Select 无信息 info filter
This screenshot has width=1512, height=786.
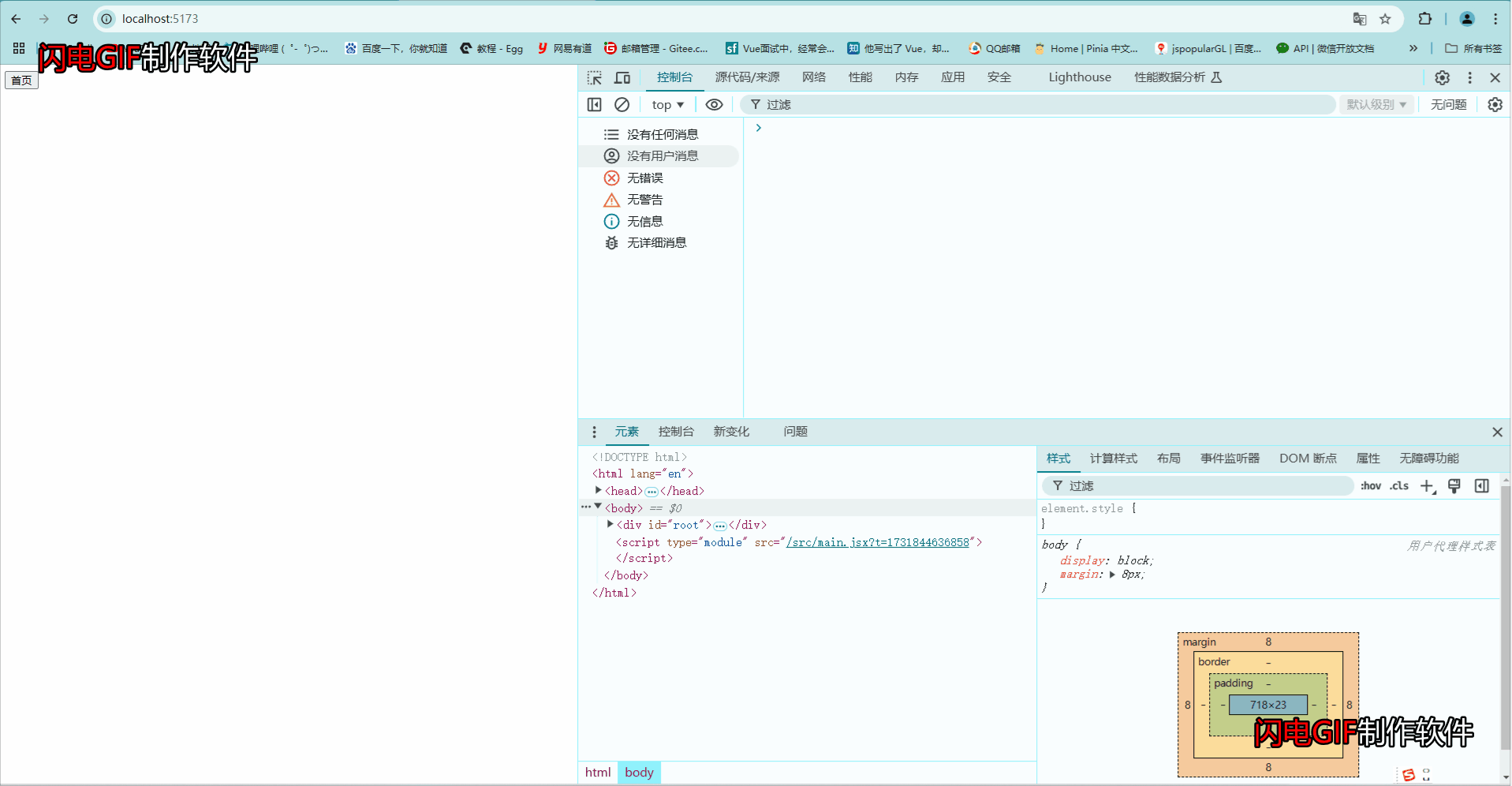[x=659, y=221]
